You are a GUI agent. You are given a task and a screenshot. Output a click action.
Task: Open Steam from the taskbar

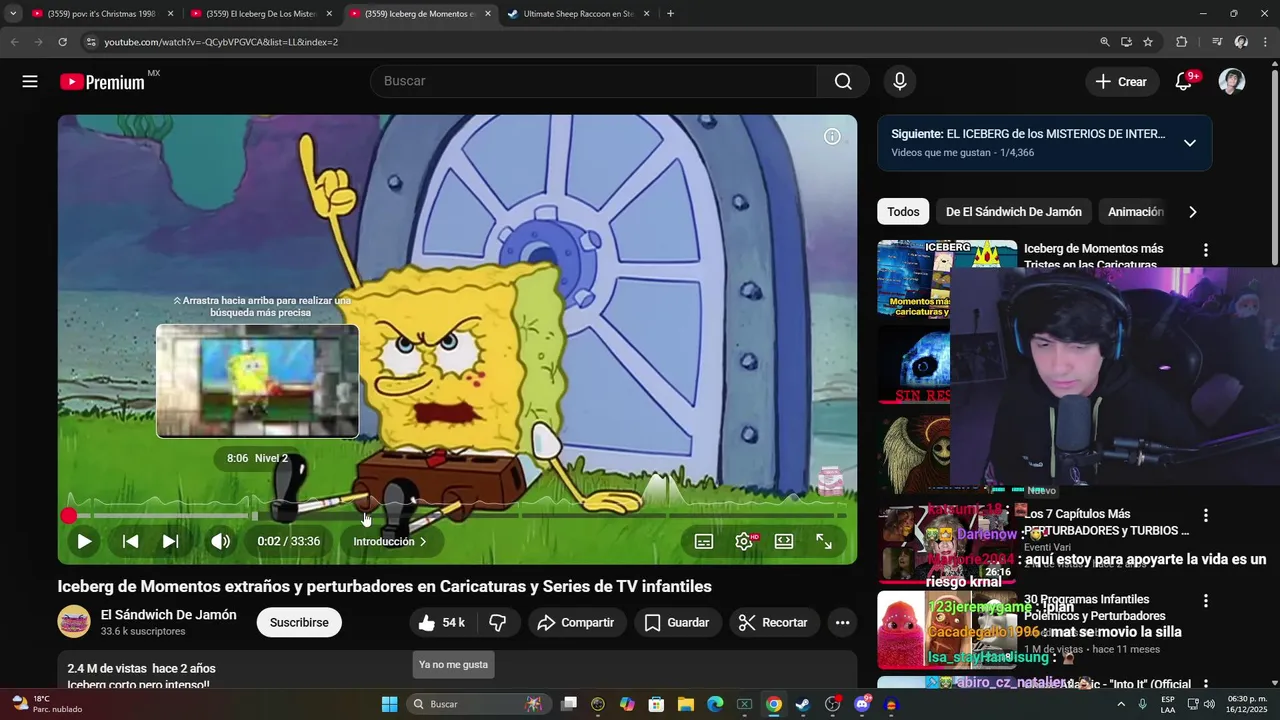click(x=802, y=704)
